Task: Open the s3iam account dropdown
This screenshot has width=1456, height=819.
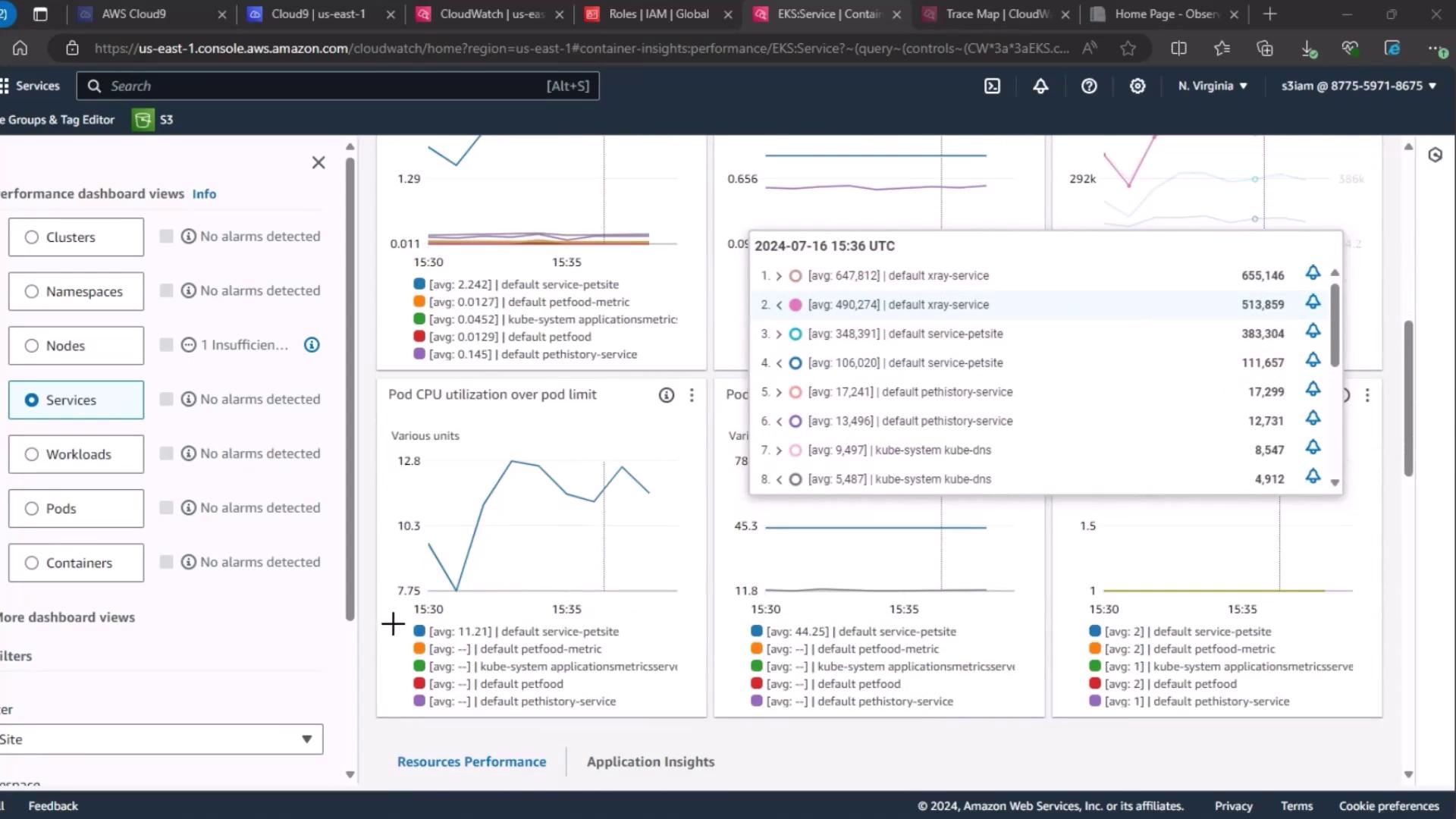Action: click(x=1359, y=86)
